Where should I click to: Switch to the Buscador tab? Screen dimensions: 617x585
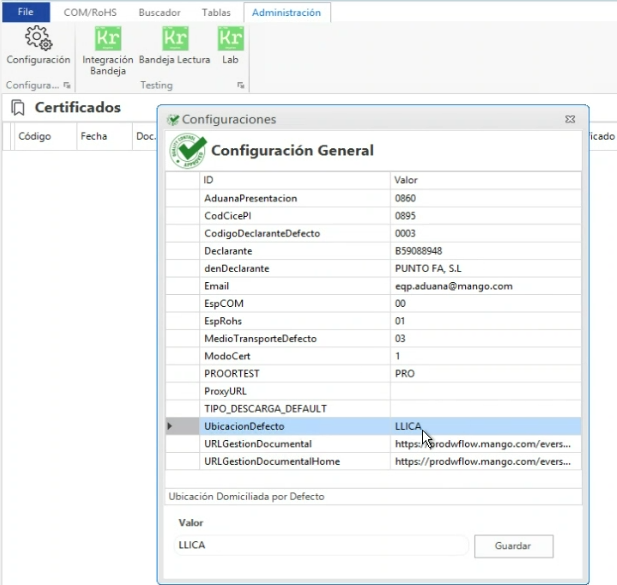[x=158, y=13]
